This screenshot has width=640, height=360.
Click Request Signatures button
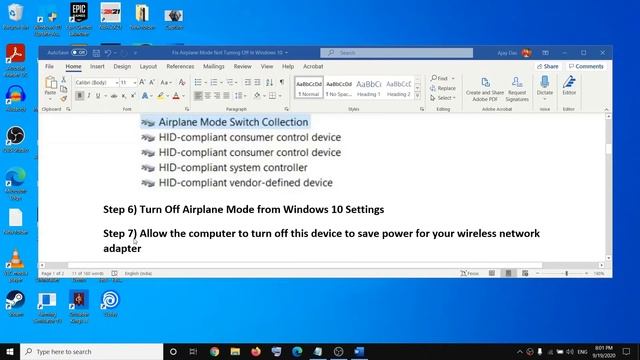tap(517, 89)
